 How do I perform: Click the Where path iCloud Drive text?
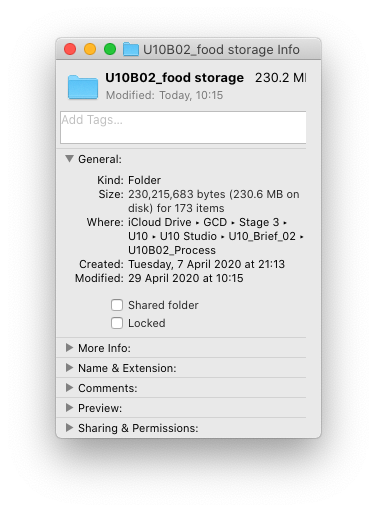(x=160, y=222)
